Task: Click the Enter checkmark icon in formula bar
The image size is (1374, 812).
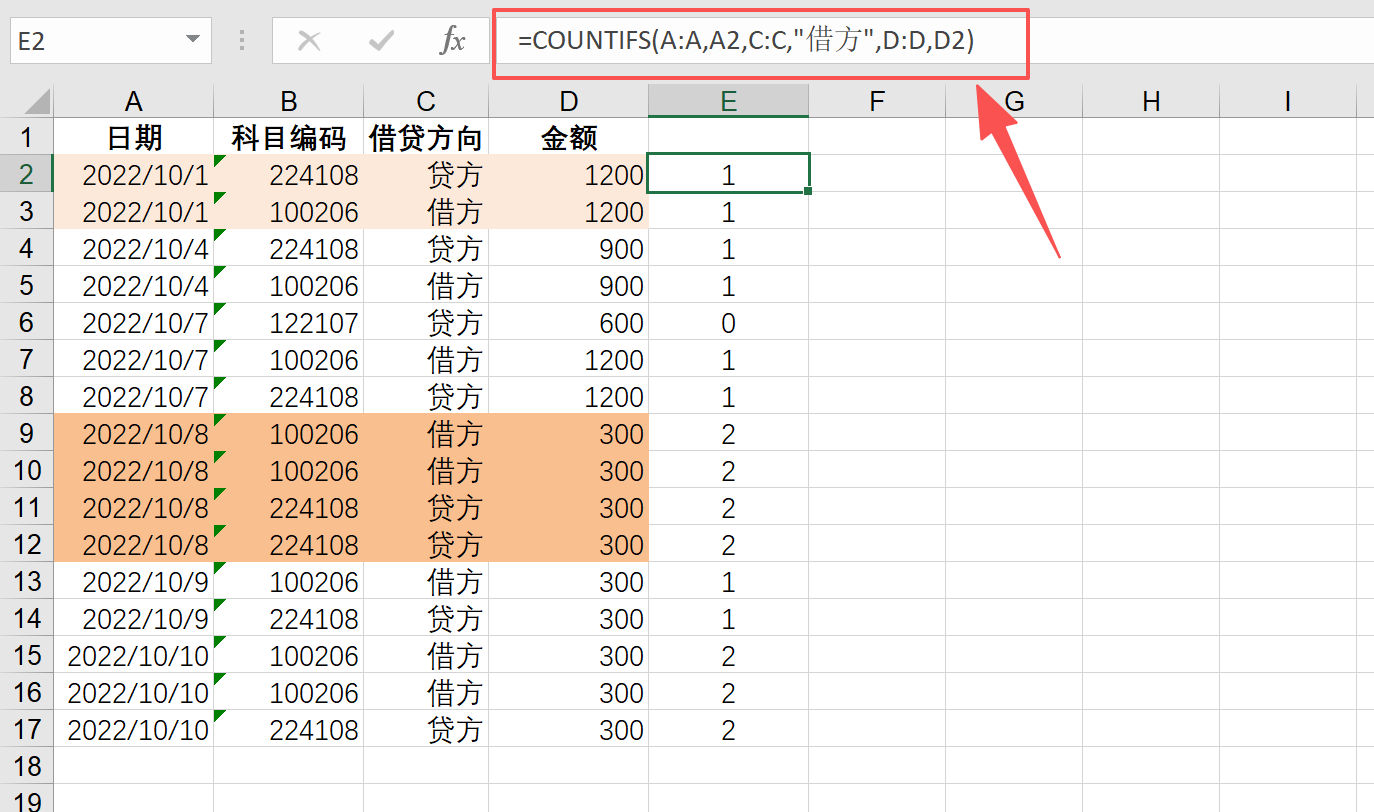Action: tap(381, 41)
